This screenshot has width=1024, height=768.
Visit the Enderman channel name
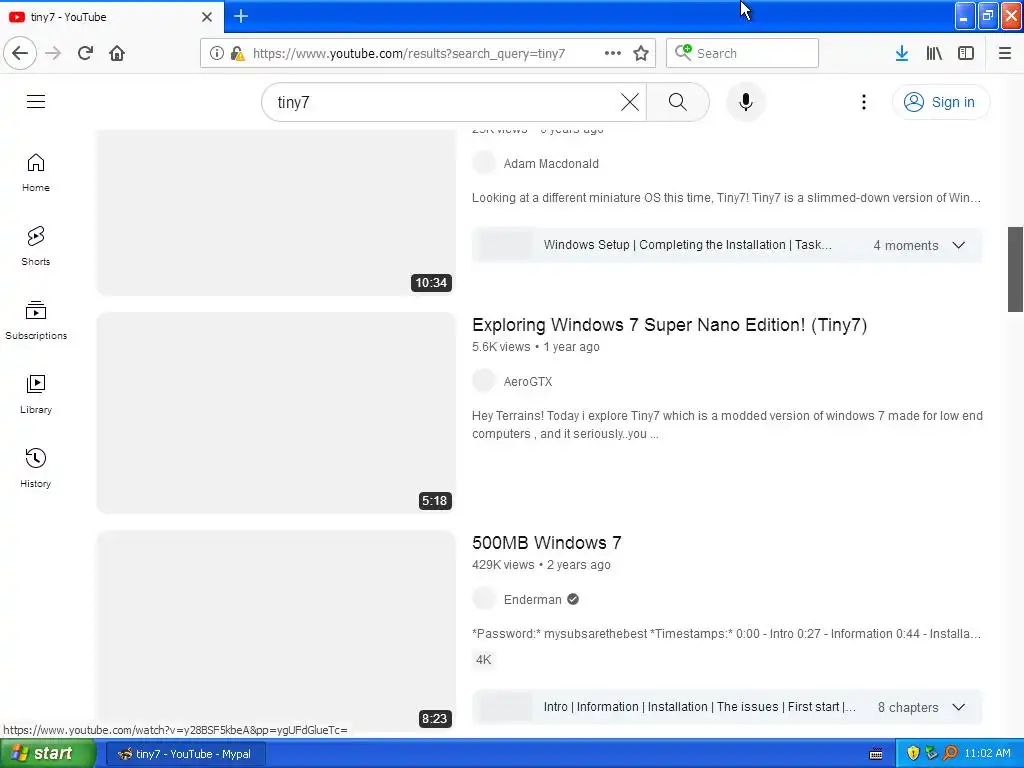point(532,600)
